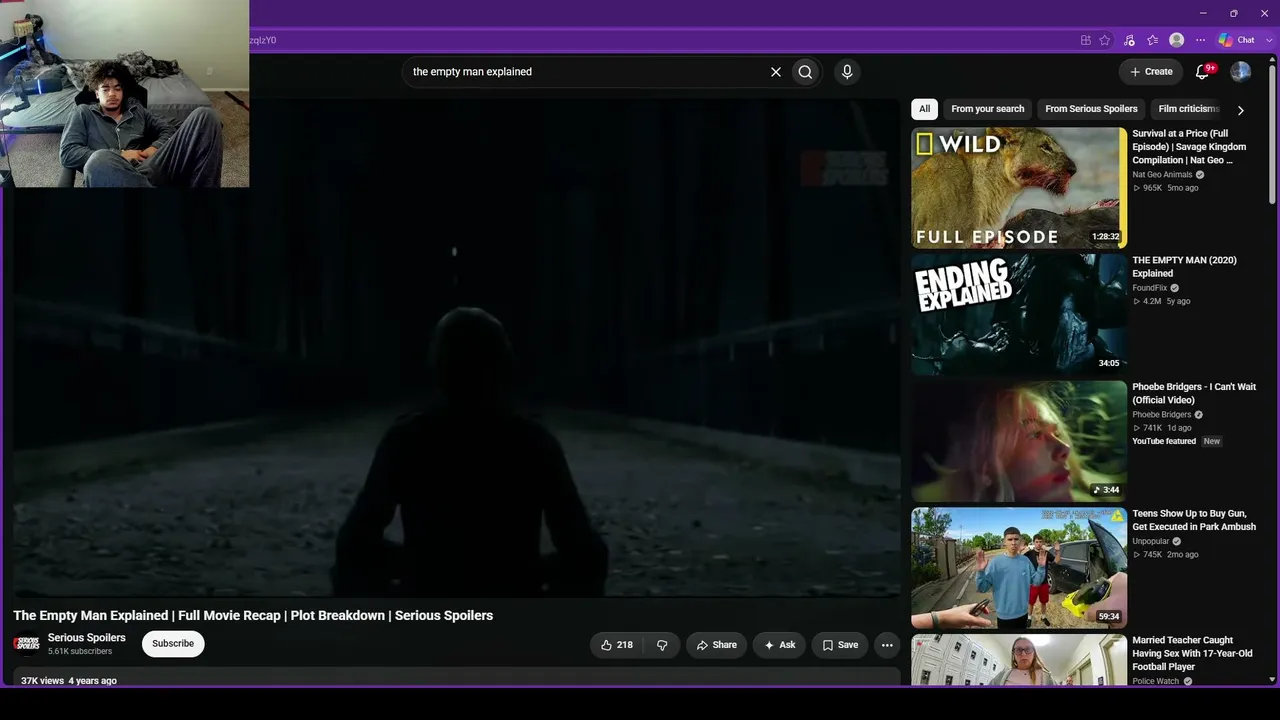This screenshot has width=1280, height=720.
Task: Open YouTube notifications bell
Action: pos(1203,72)
